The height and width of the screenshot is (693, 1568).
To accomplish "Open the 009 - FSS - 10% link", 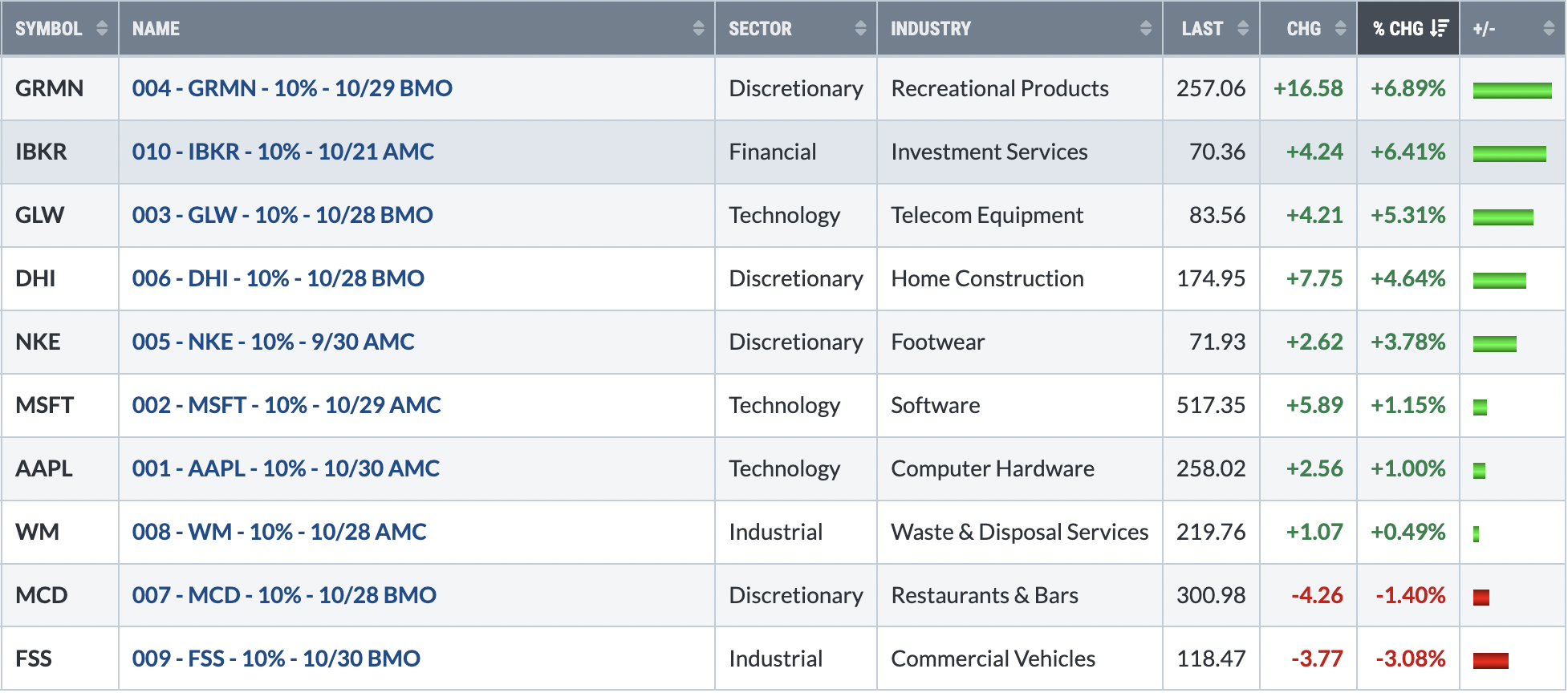I will tap(276, 659).
